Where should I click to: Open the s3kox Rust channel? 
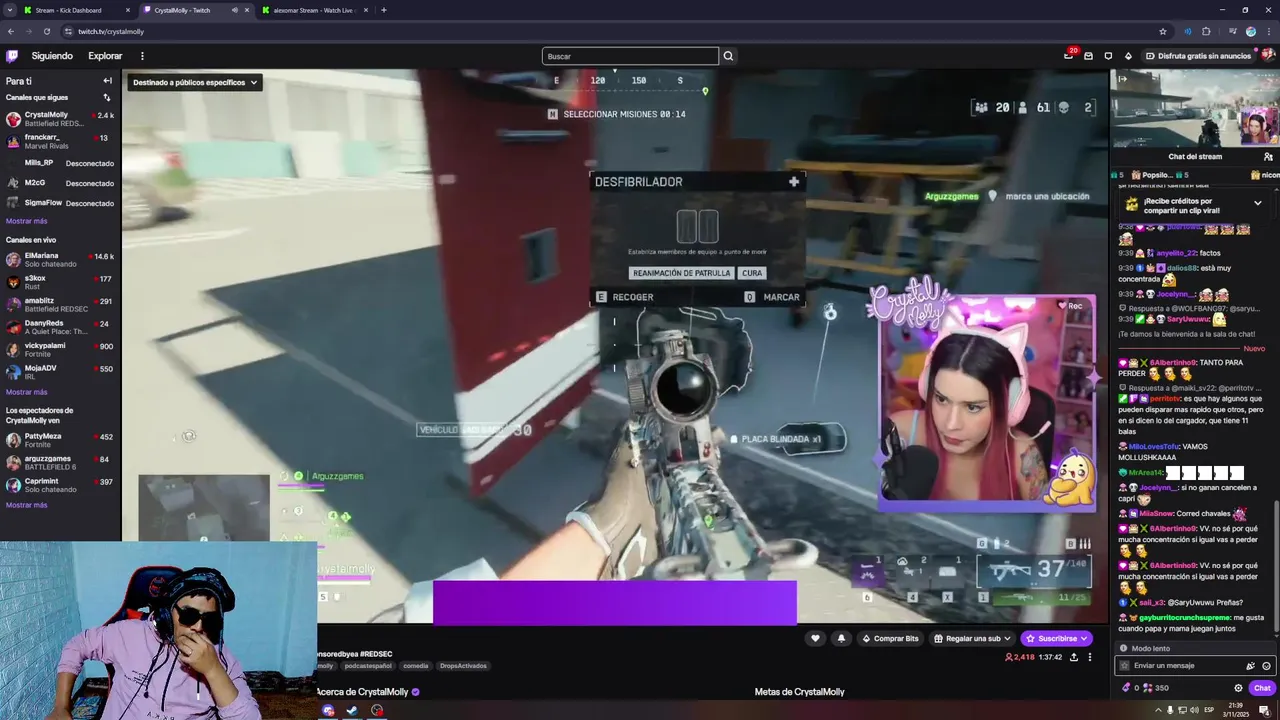tap(60, 282)
